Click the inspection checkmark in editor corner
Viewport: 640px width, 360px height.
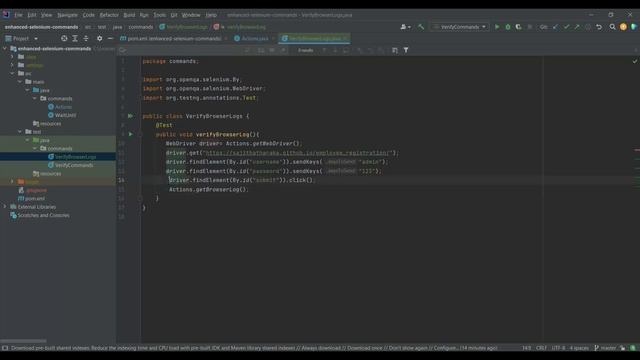pyautogui.click(x=635, y=61)
